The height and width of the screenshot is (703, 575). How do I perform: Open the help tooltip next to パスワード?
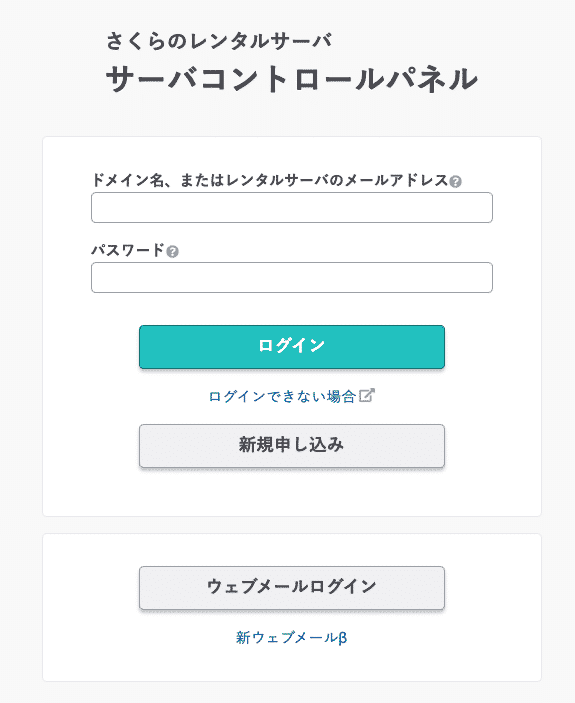(173, 252)
